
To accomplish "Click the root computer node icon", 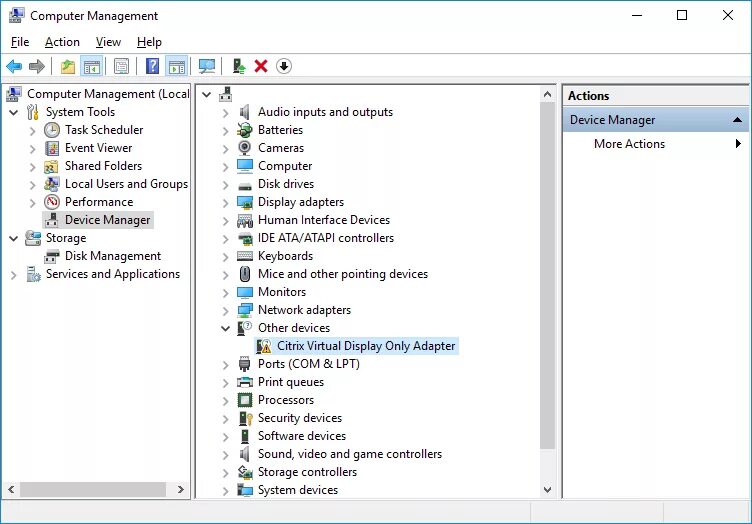I will coord(225,94).
